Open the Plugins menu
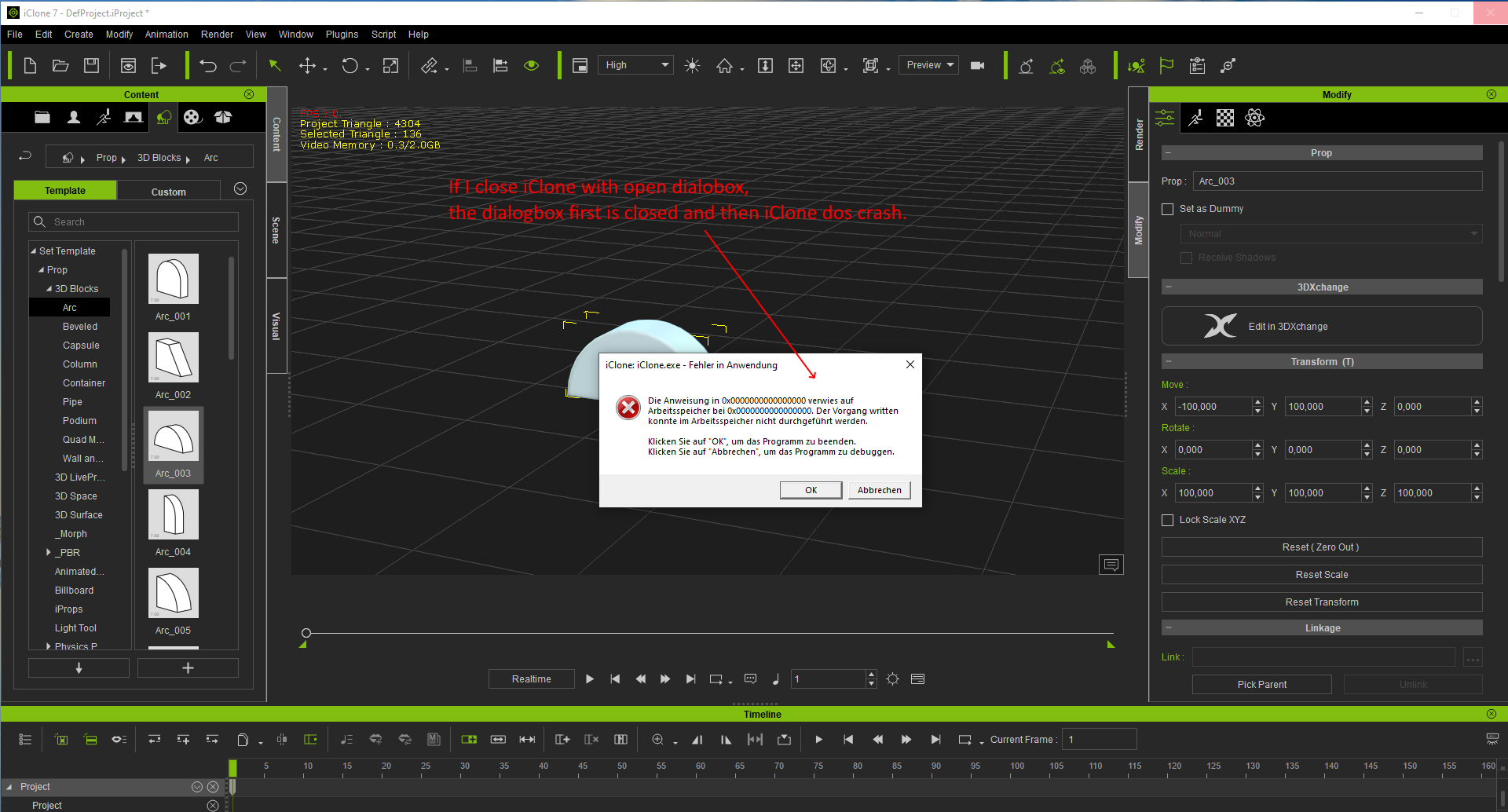Viewport: 1508px width, 812px height. tap(342, 35)
